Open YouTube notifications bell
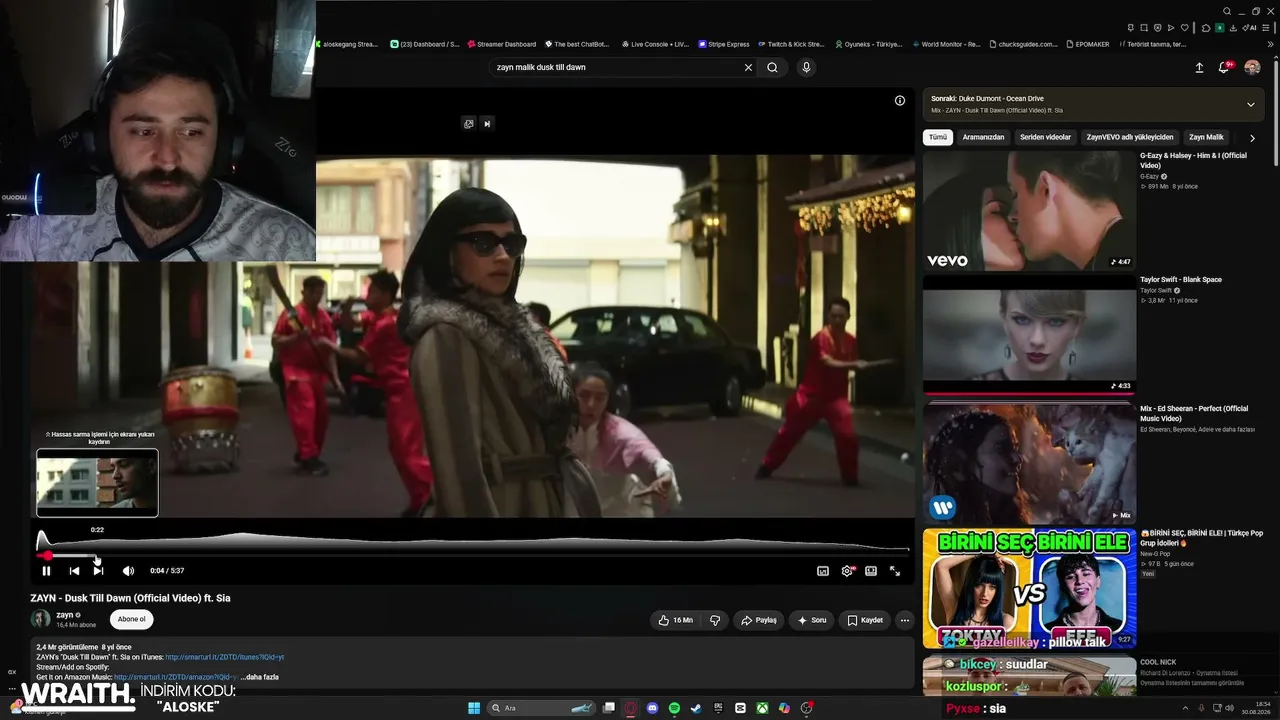1280x720 pixels. [1224, 68]
